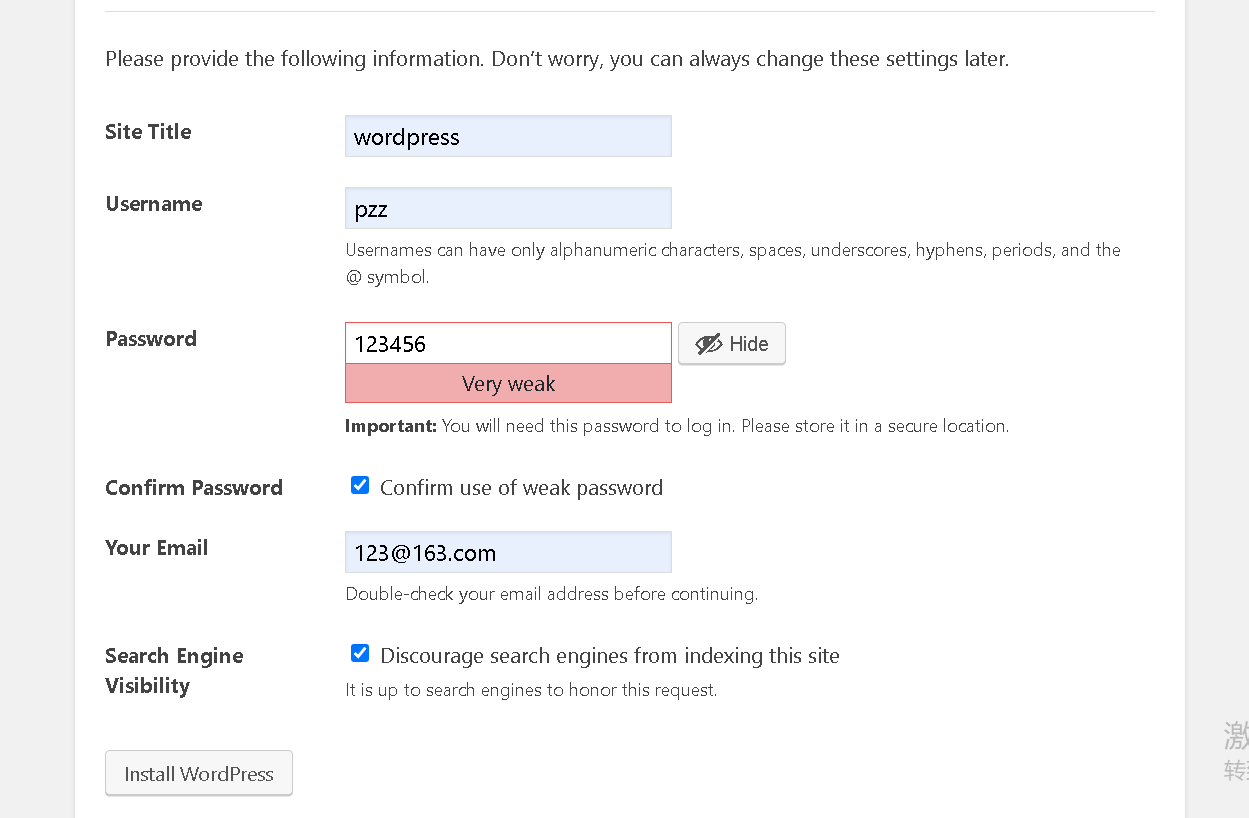This screenshot has height=818, width=1249.
Task: Click the Confirm Password label
Action: click(x=194, y=488)
